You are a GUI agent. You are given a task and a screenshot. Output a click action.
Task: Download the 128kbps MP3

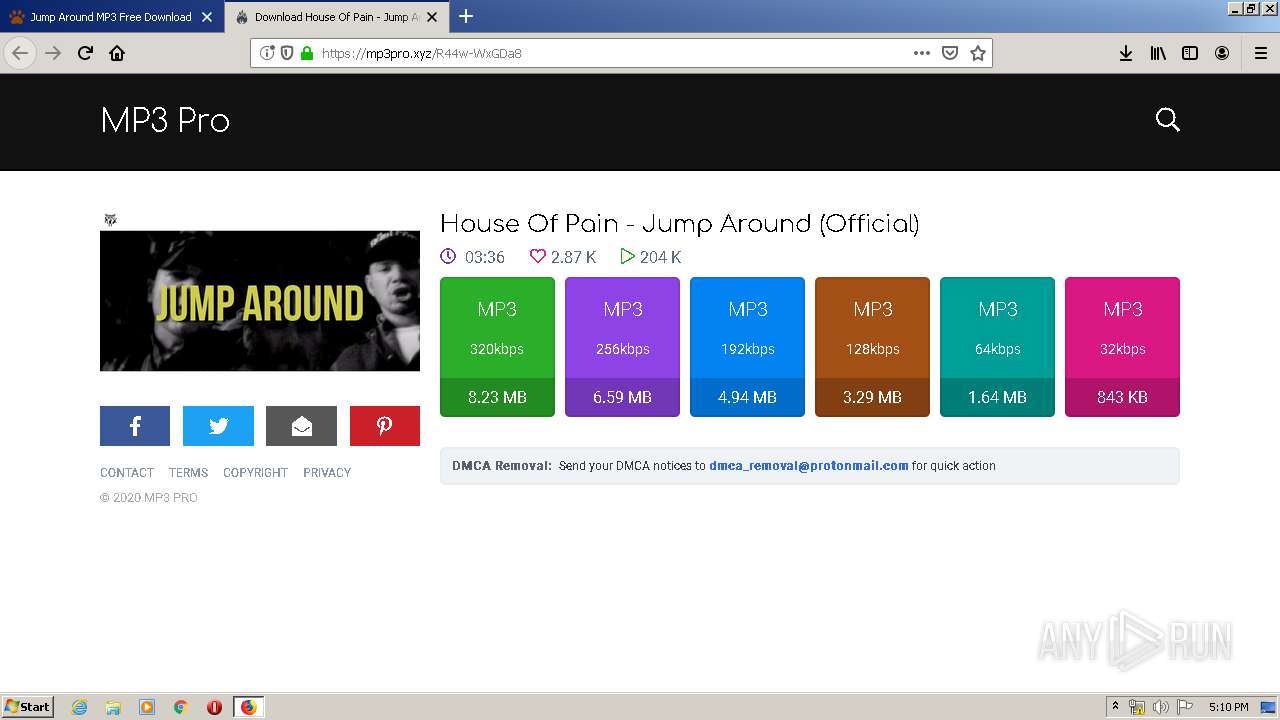tap(872, 347)
